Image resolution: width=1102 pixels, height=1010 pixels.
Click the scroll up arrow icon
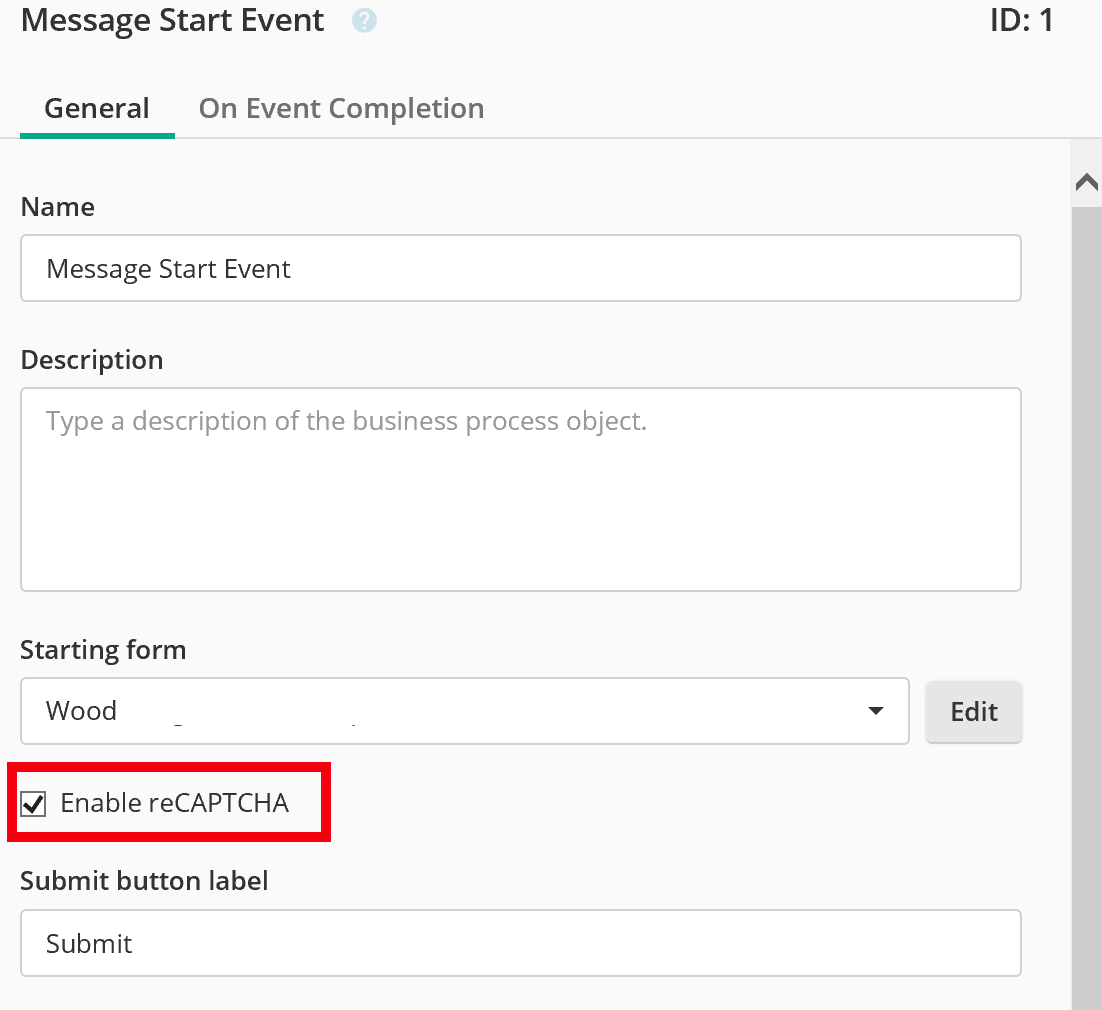[x=1086, y=182]
